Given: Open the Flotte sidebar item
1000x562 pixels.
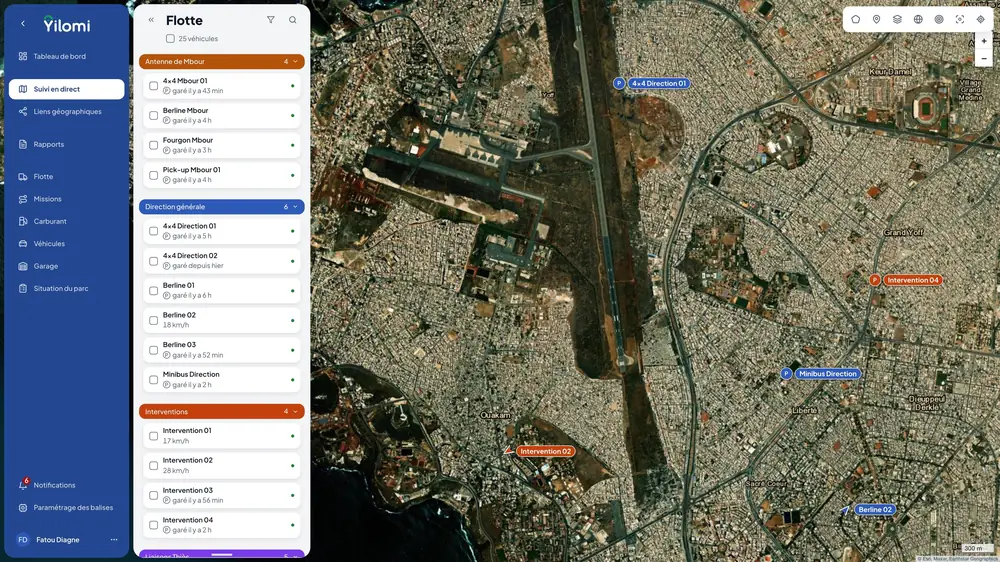Looking at the screenshot, I should tap(66, 177).
